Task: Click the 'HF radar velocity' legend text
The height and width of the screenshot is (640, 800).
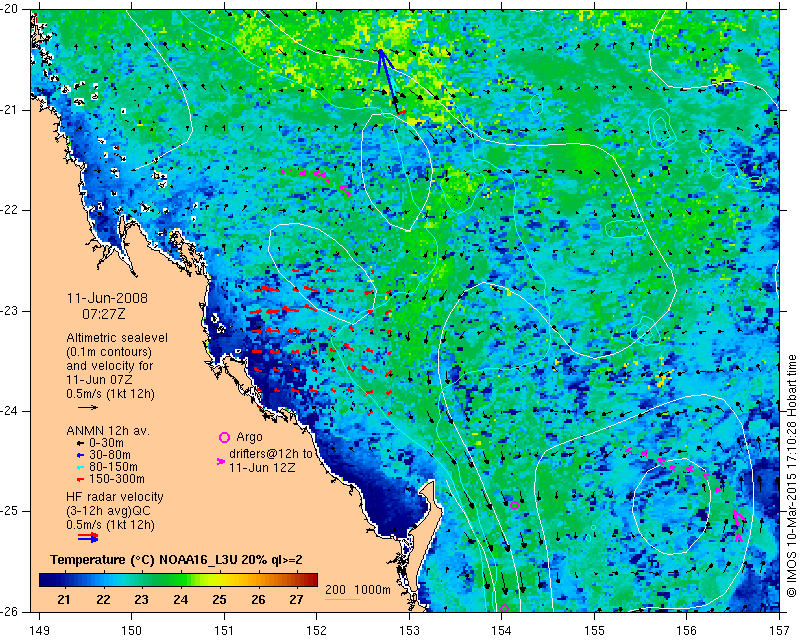Action: click(115, 497)
